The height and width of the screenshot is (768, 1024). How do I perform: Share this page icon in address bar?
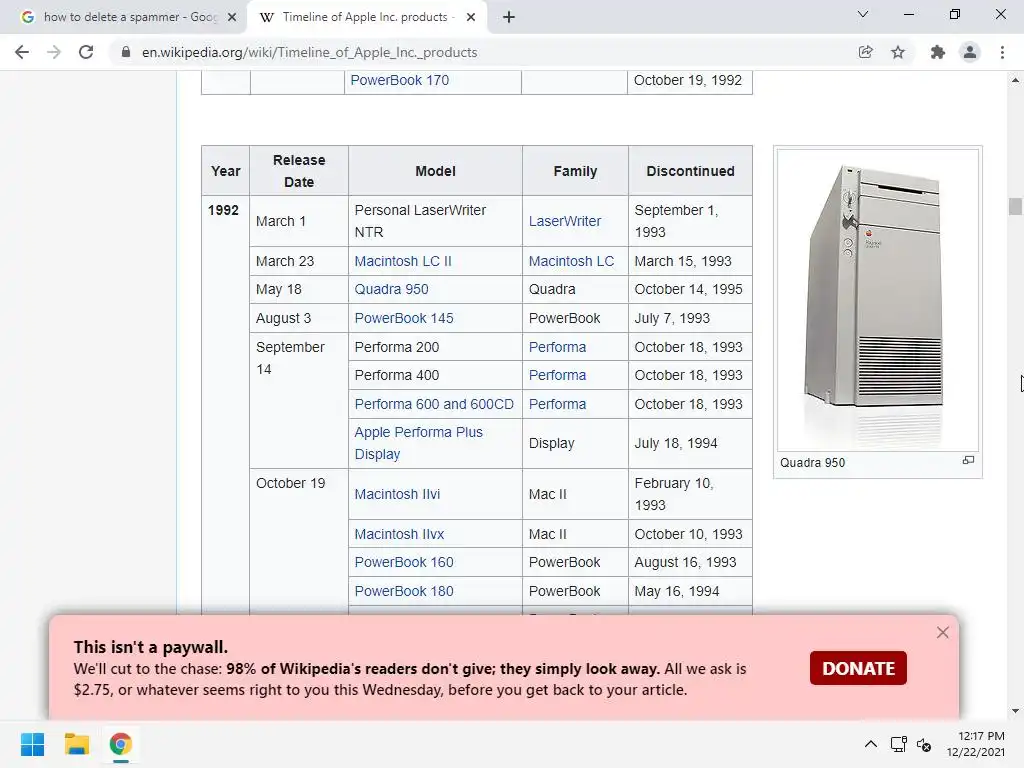[x=865, y=52]
